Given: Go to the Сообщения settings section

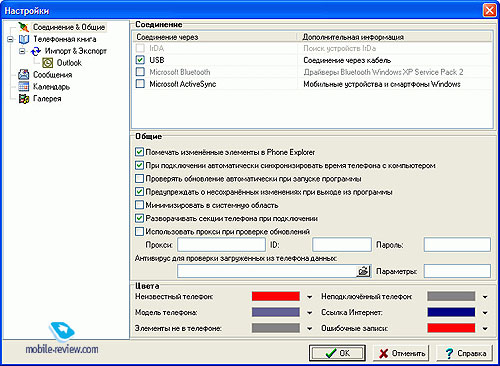Looking at the screenshot, I should point(52,75).
